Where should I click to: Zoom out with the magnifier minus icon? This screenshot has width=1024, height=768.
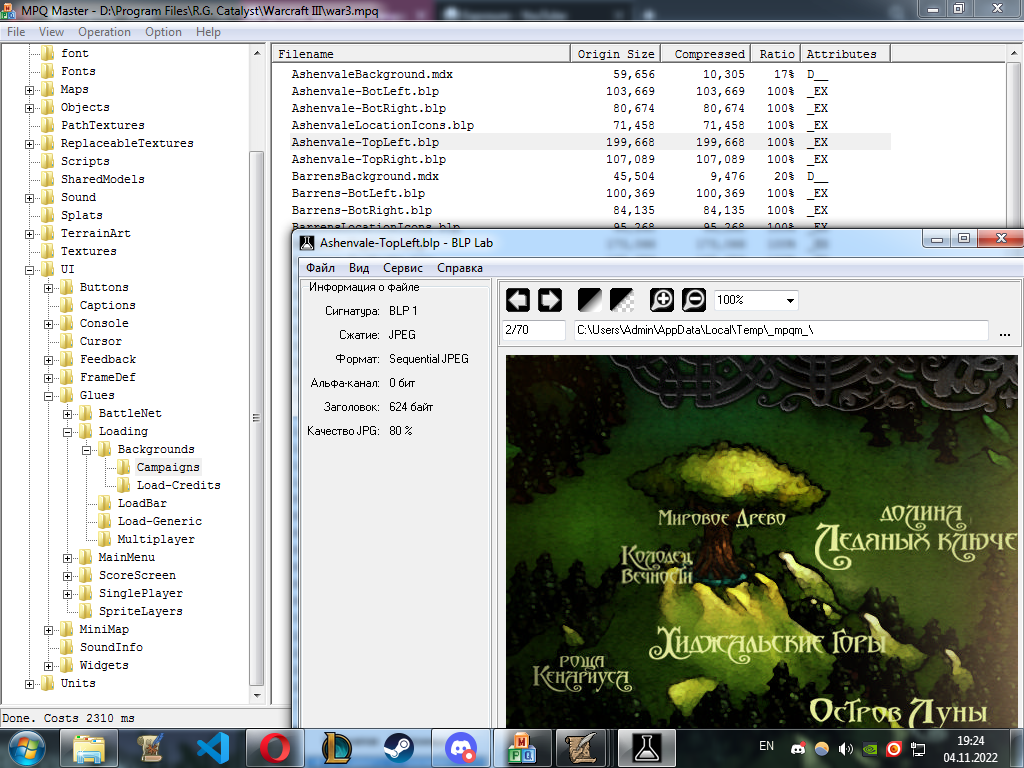694,300
